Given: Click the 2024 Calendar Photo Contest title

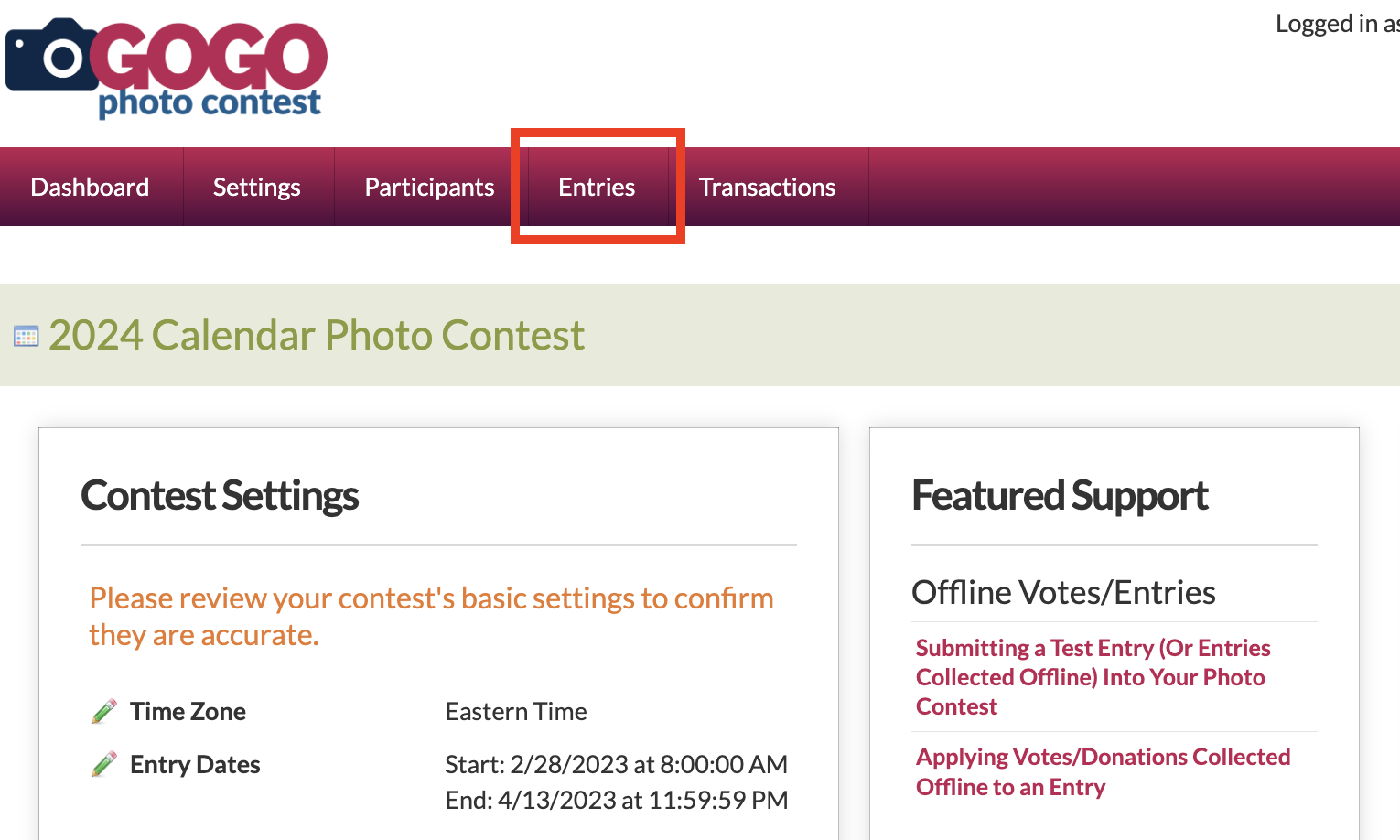Looking at the screenshot, I should 316,336.
